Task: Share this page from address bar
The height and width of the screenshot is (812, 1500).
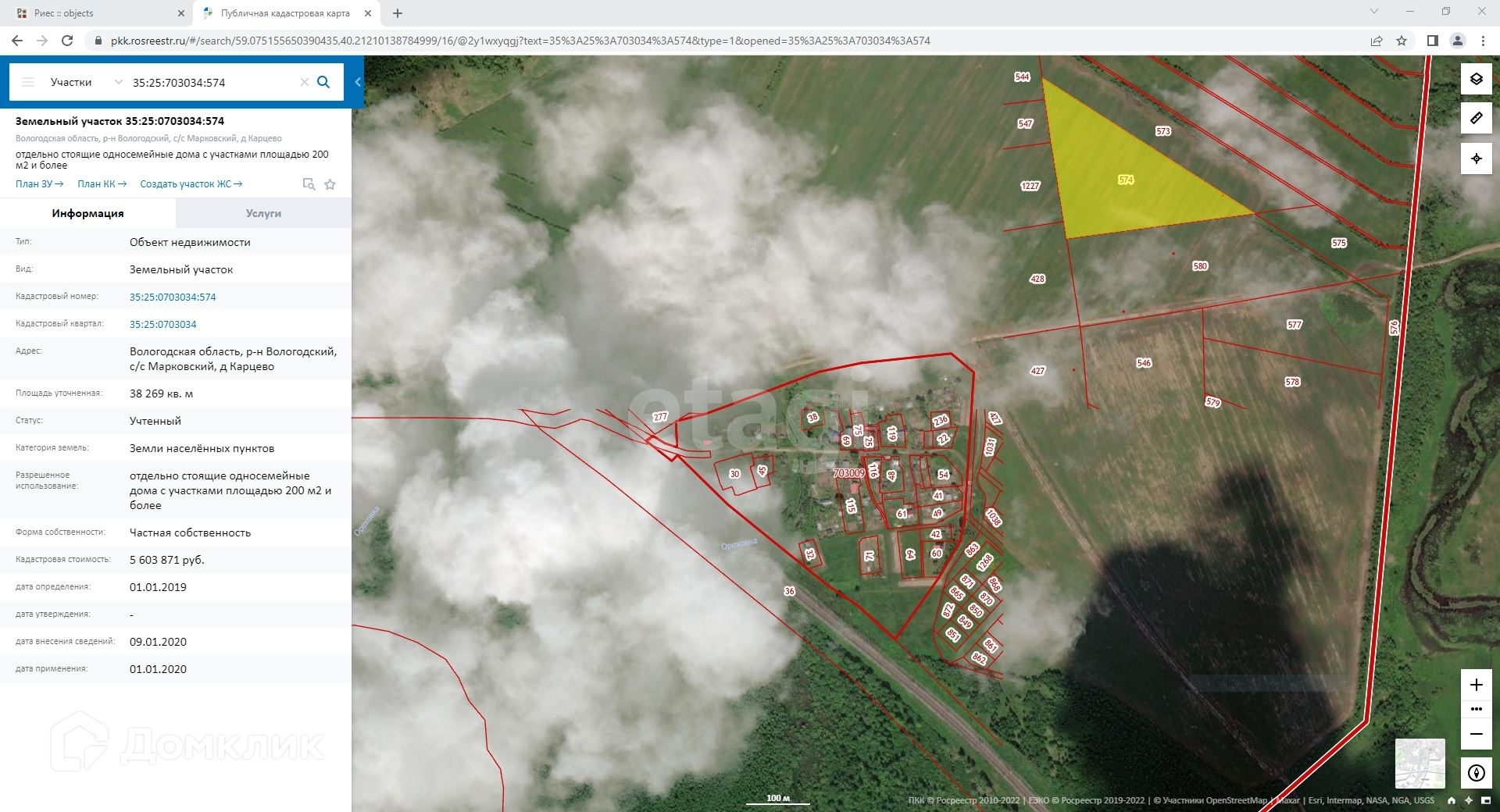Action: coord(1377,41)
